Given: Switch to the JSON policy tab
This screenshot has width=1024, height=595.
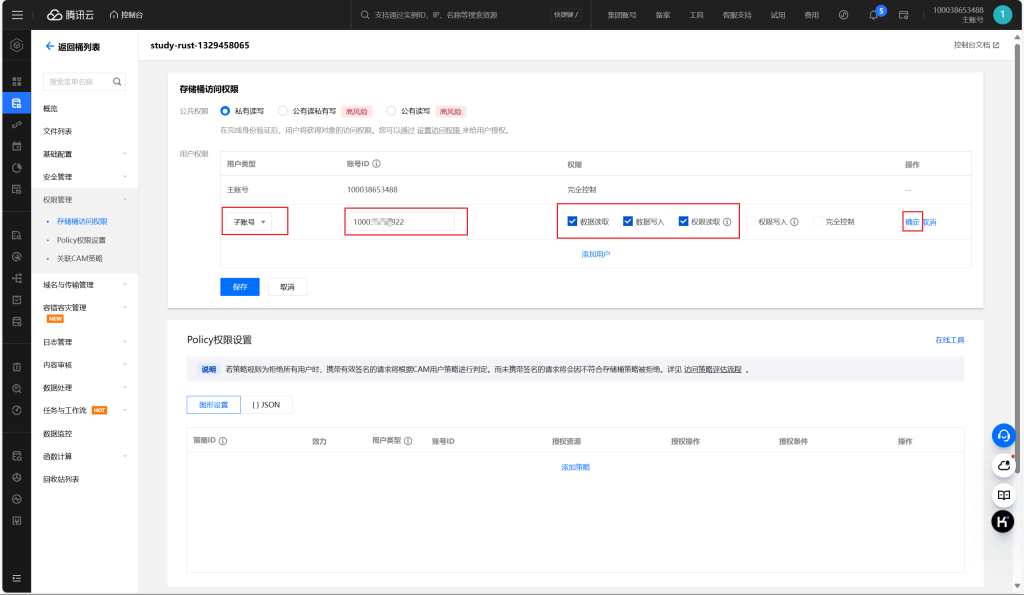Looking at the screenshot, I should tap(265, 404).
